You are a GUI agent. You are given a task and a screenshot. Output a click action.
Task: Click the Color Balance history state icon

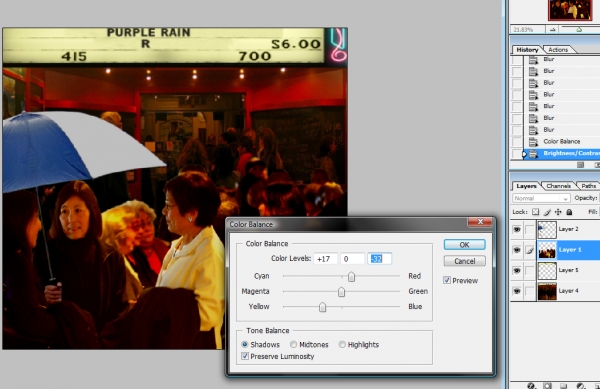click(x=533, y=142)
